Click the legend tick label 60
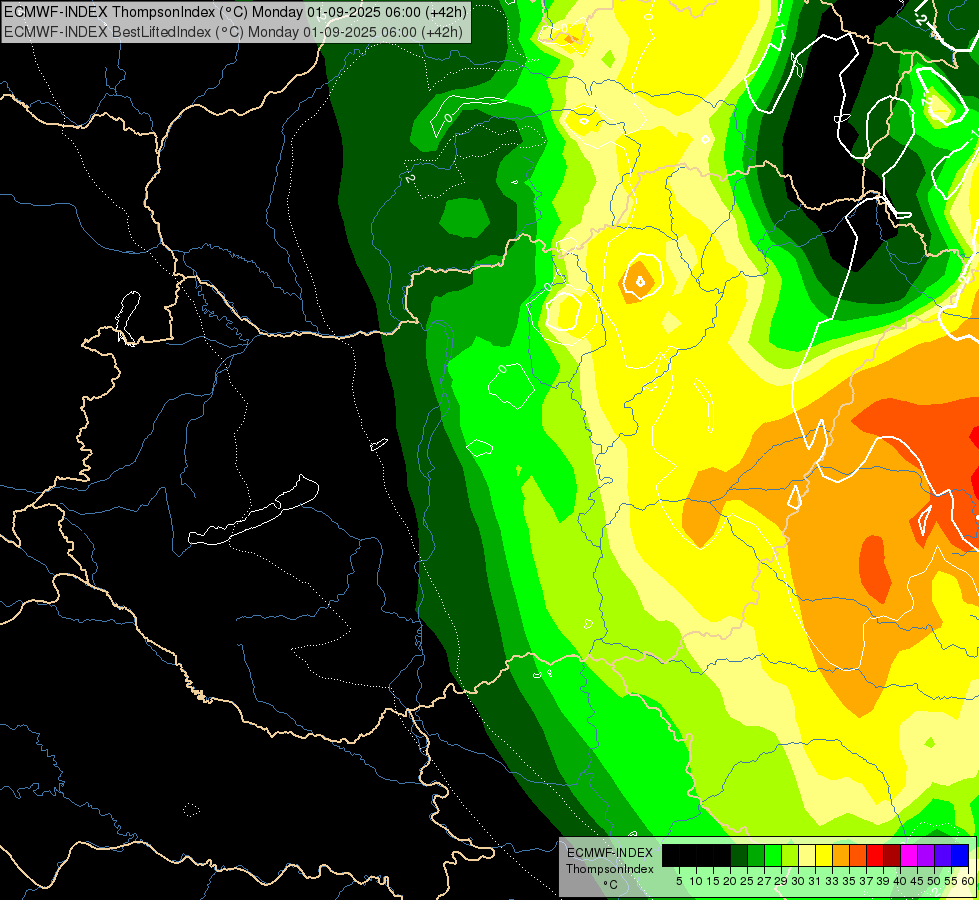979x900 pixels. pyautogui.click(x=968, y=881)
